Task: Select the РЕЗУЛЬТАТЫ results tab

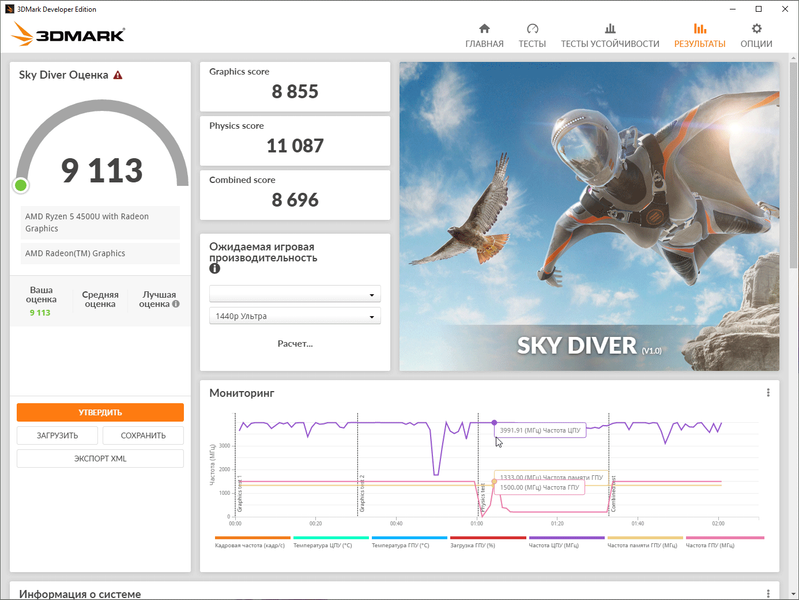Action: [700, 36]
